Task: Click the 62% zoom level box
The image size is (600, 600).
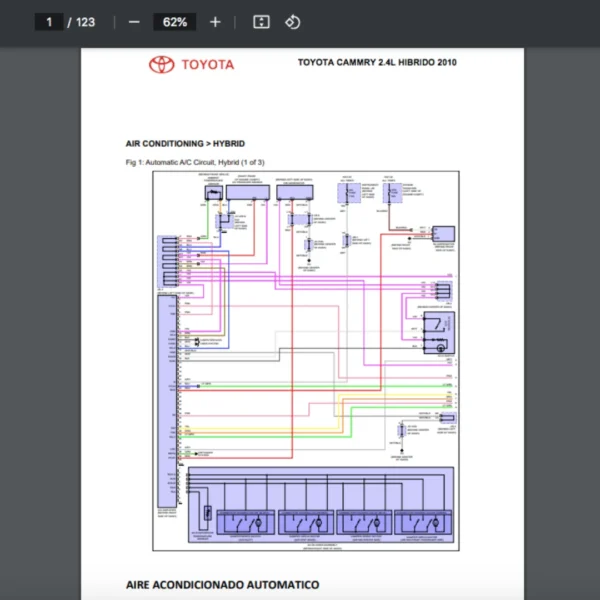Action: [174, 22]
